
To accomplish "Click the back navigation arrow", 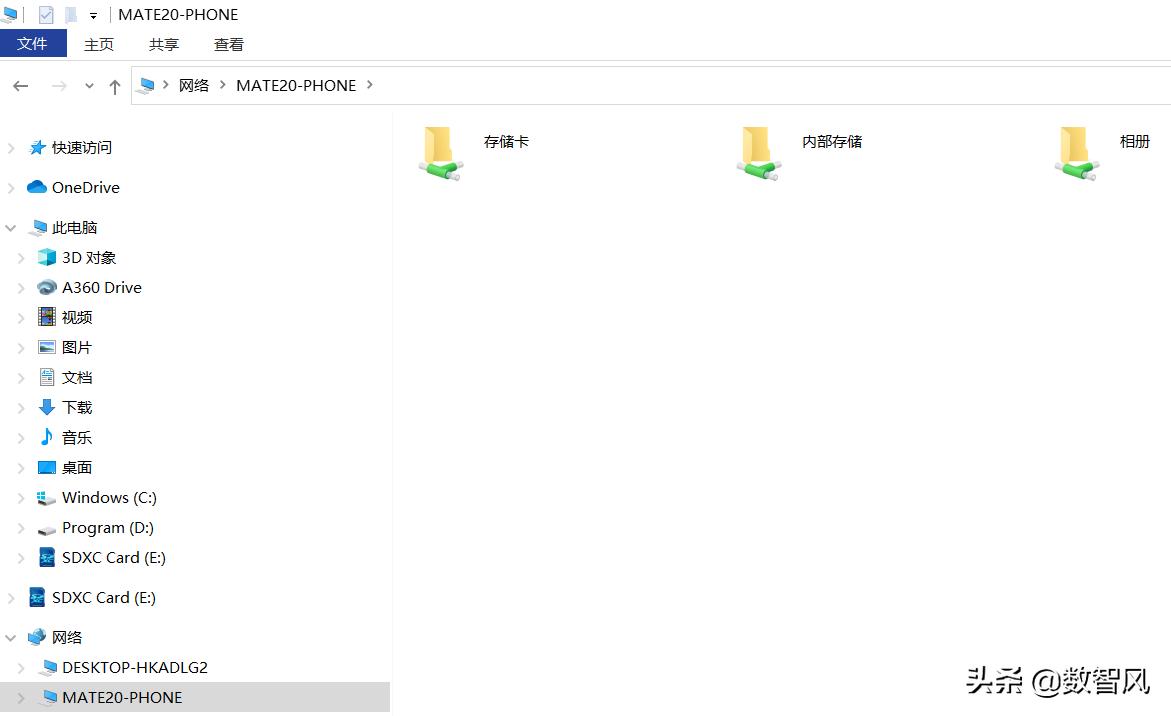I will (x=20, y=86).
